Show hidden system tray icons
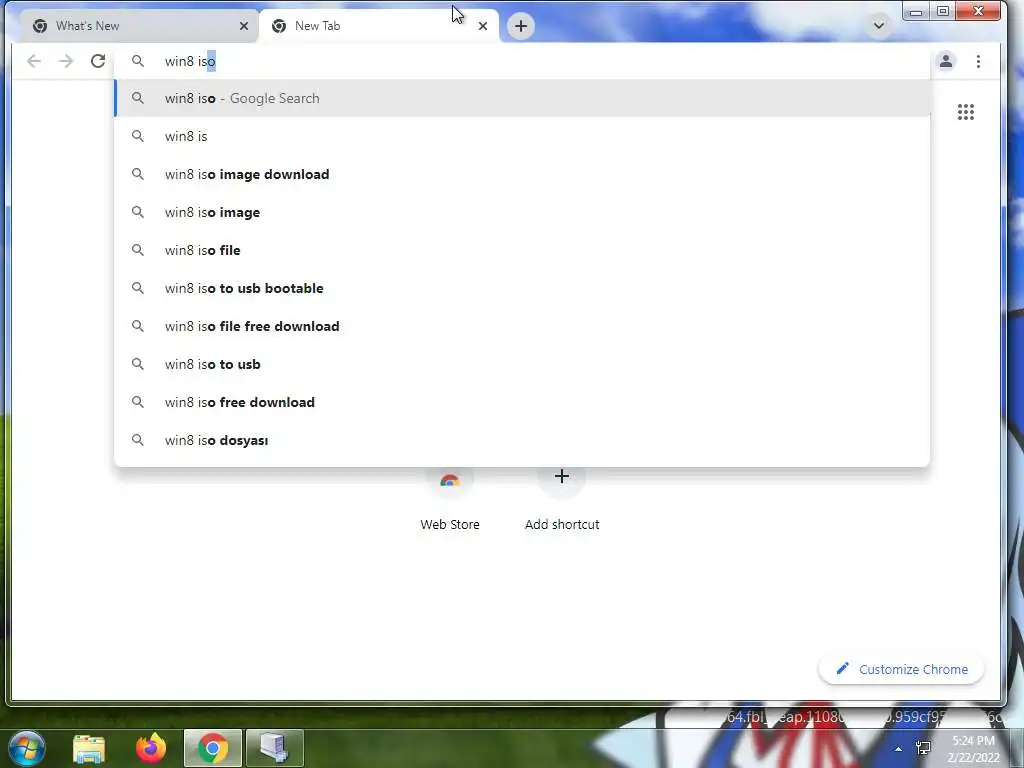 pos(899,749)
